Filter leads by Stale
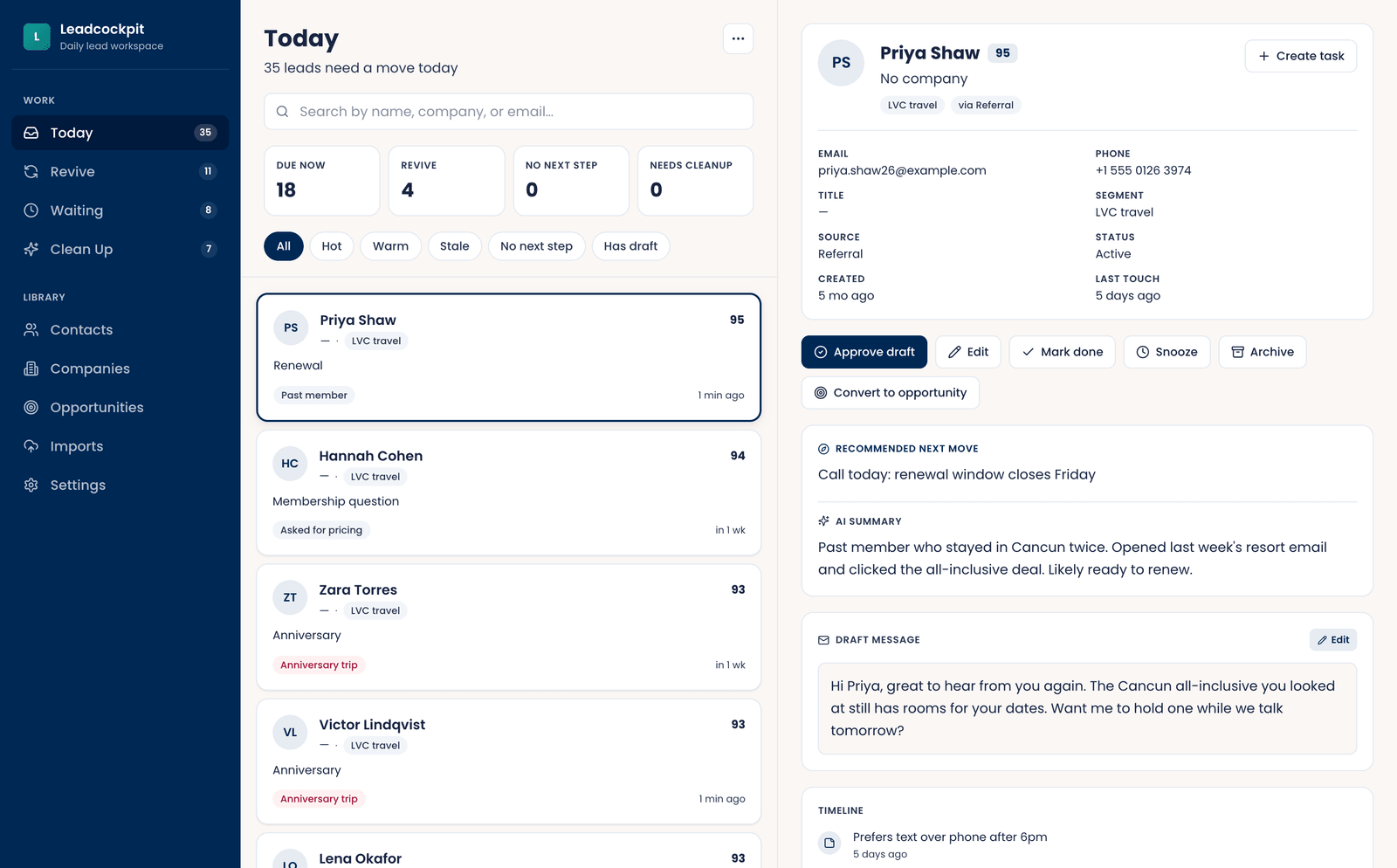 pyautogui.click(x=455, y=246)
